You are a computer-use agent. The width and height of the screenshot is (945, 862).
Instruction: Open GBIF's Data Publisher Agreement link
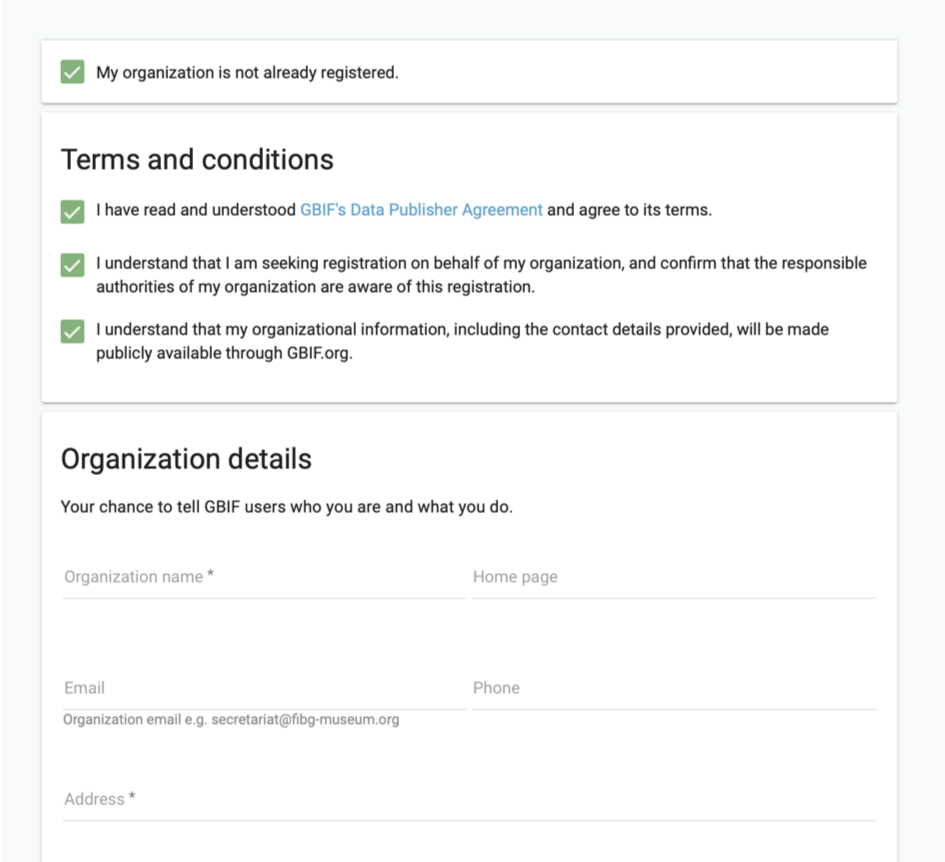click(421, 211)
